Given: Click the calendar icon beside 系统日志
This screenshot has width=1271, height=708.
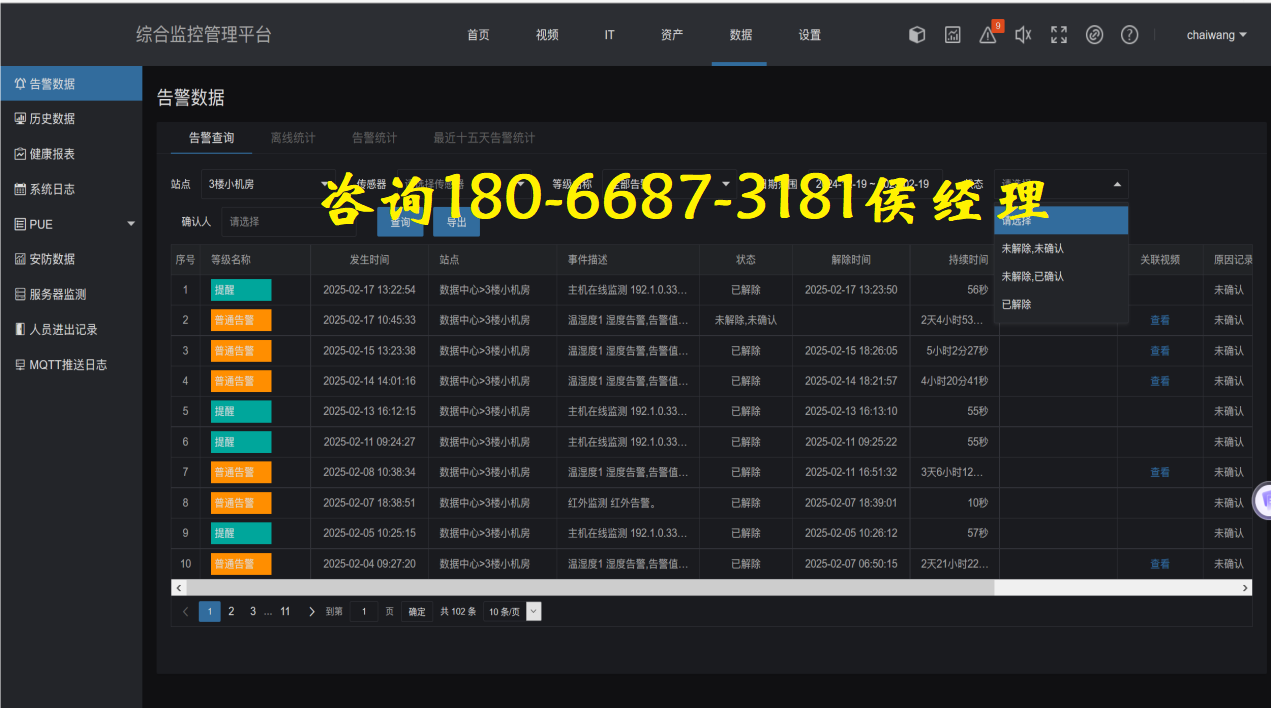Looking at the screenshot, I should (x=20, y=189).
